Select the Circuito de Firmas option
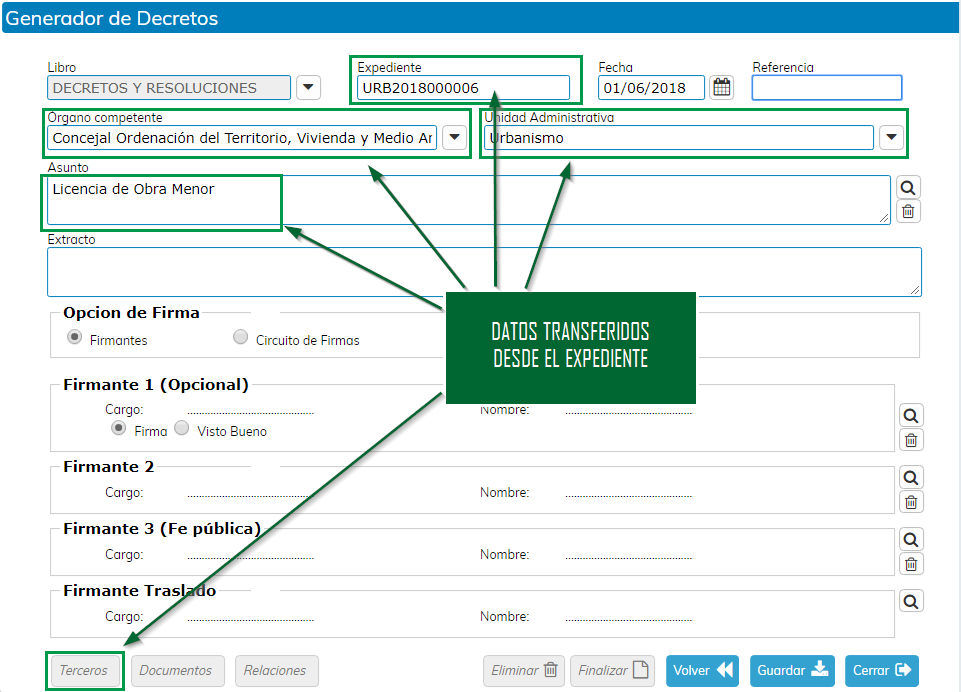Viewport: 961px width, 692px height. coord(240,338)
